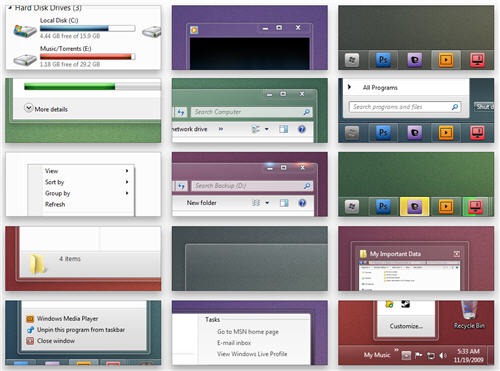Open the Local Disk (C:) drive icon
Viewport: 500px width, 371px height.
pyautogui.click(x=25, y=31)
